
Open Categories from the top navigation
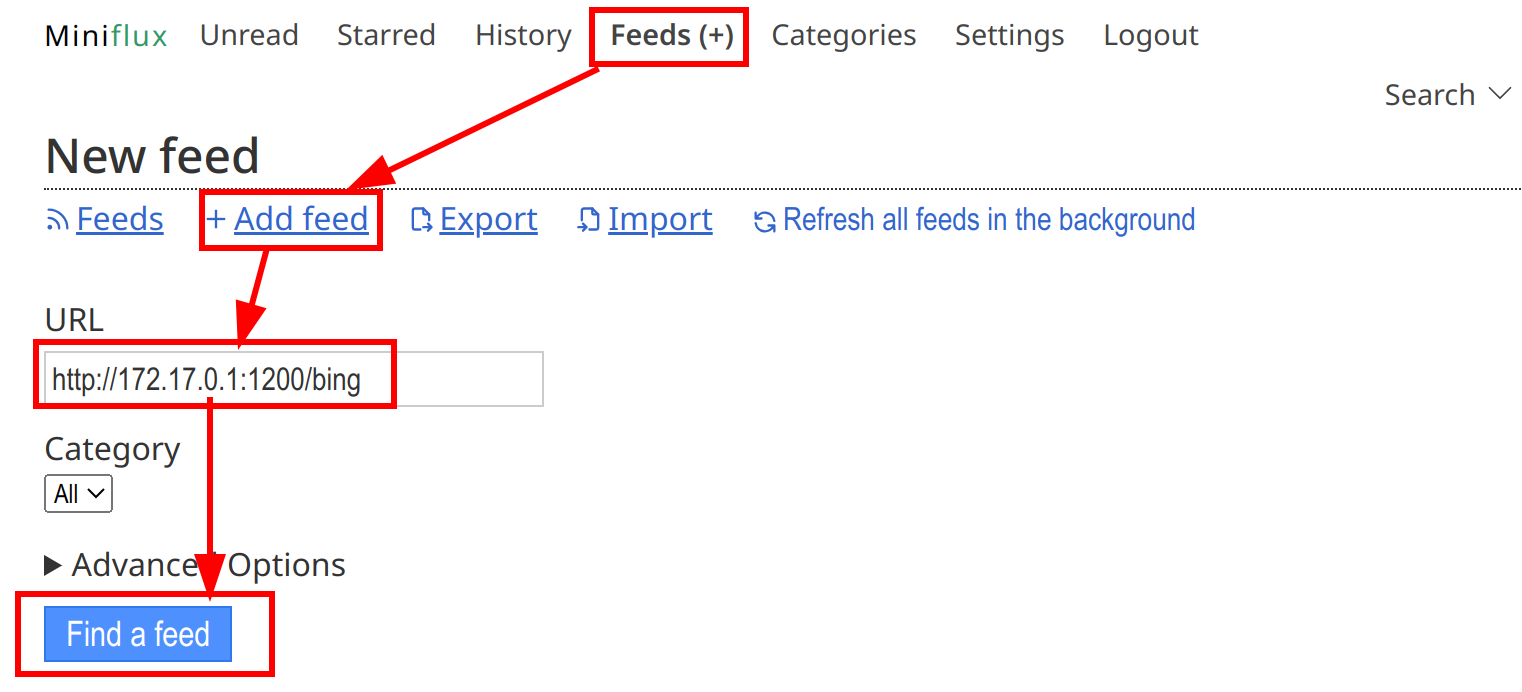pyautogui.click(x=844, y=36)
